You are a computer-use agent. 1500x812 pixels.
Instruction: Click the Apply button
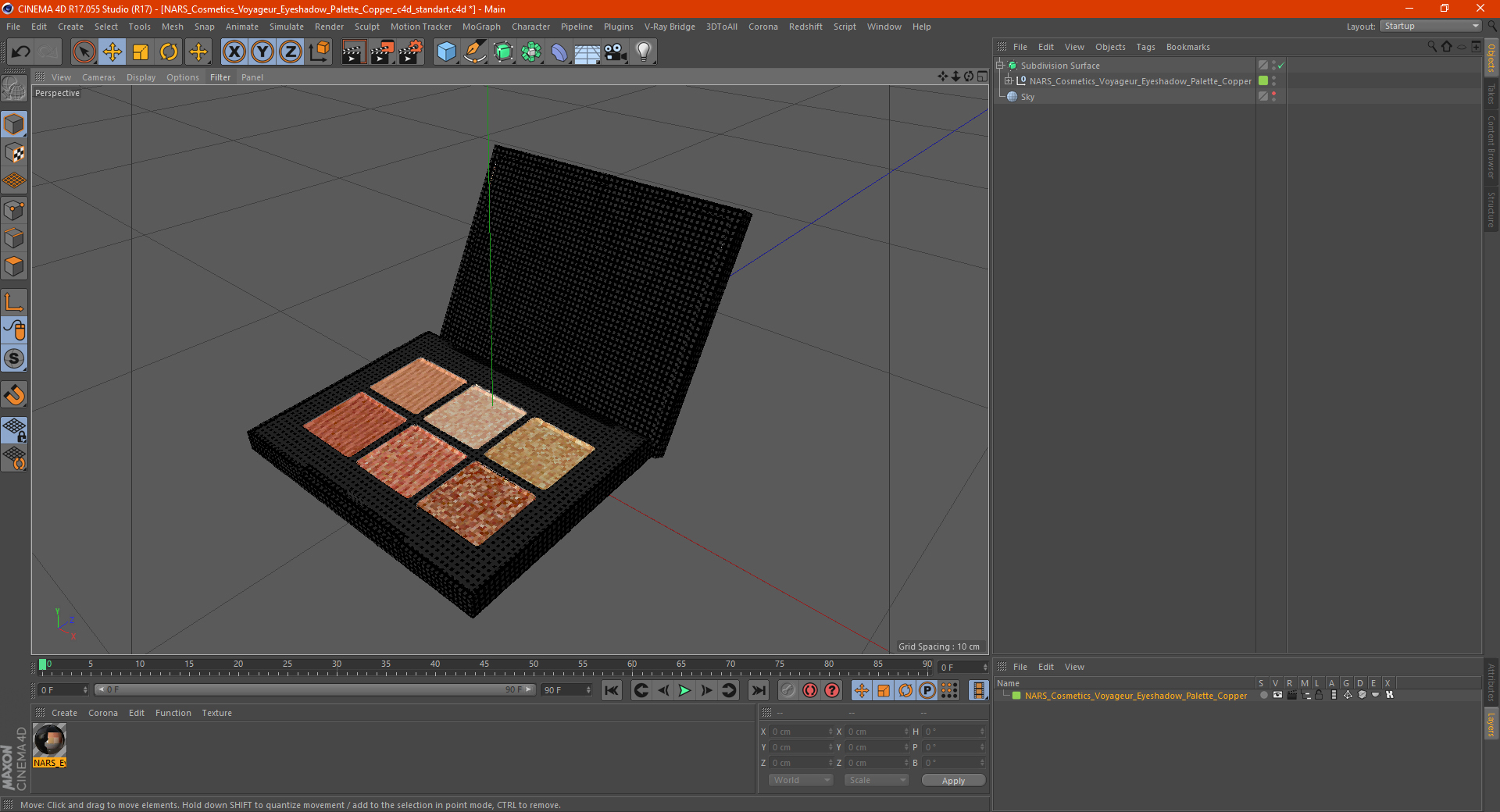click(953, 781)
